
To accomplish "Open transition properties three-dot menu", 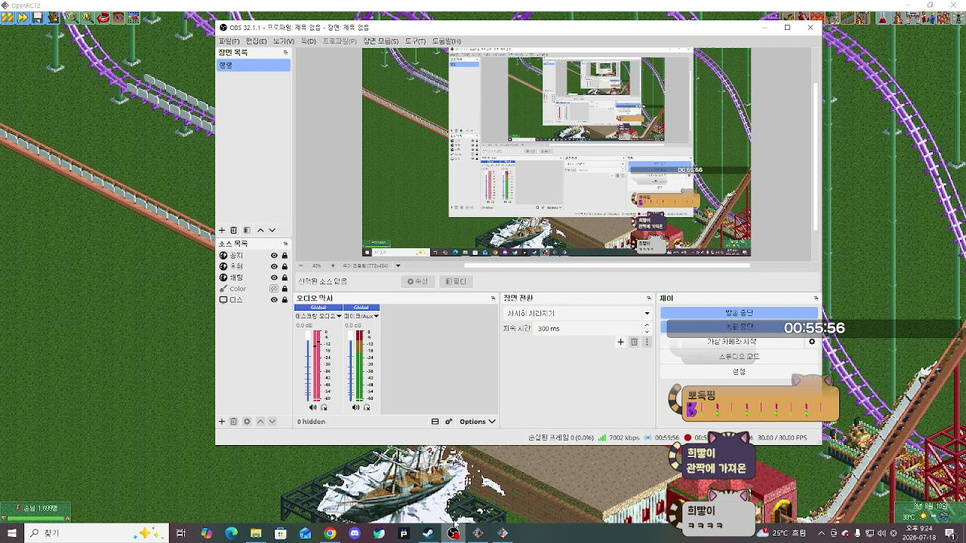I will point(647,342).
